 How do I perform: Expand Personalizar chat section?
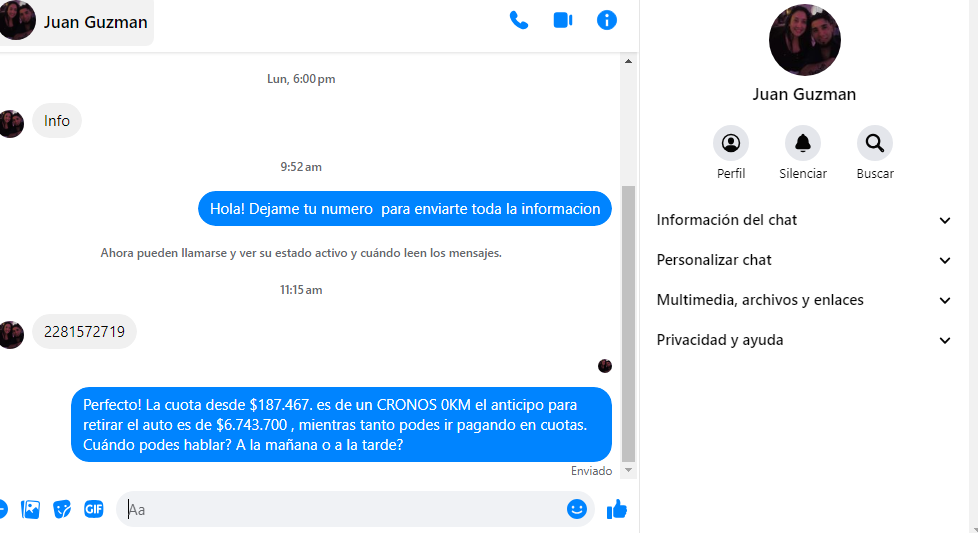pos(803,260)
